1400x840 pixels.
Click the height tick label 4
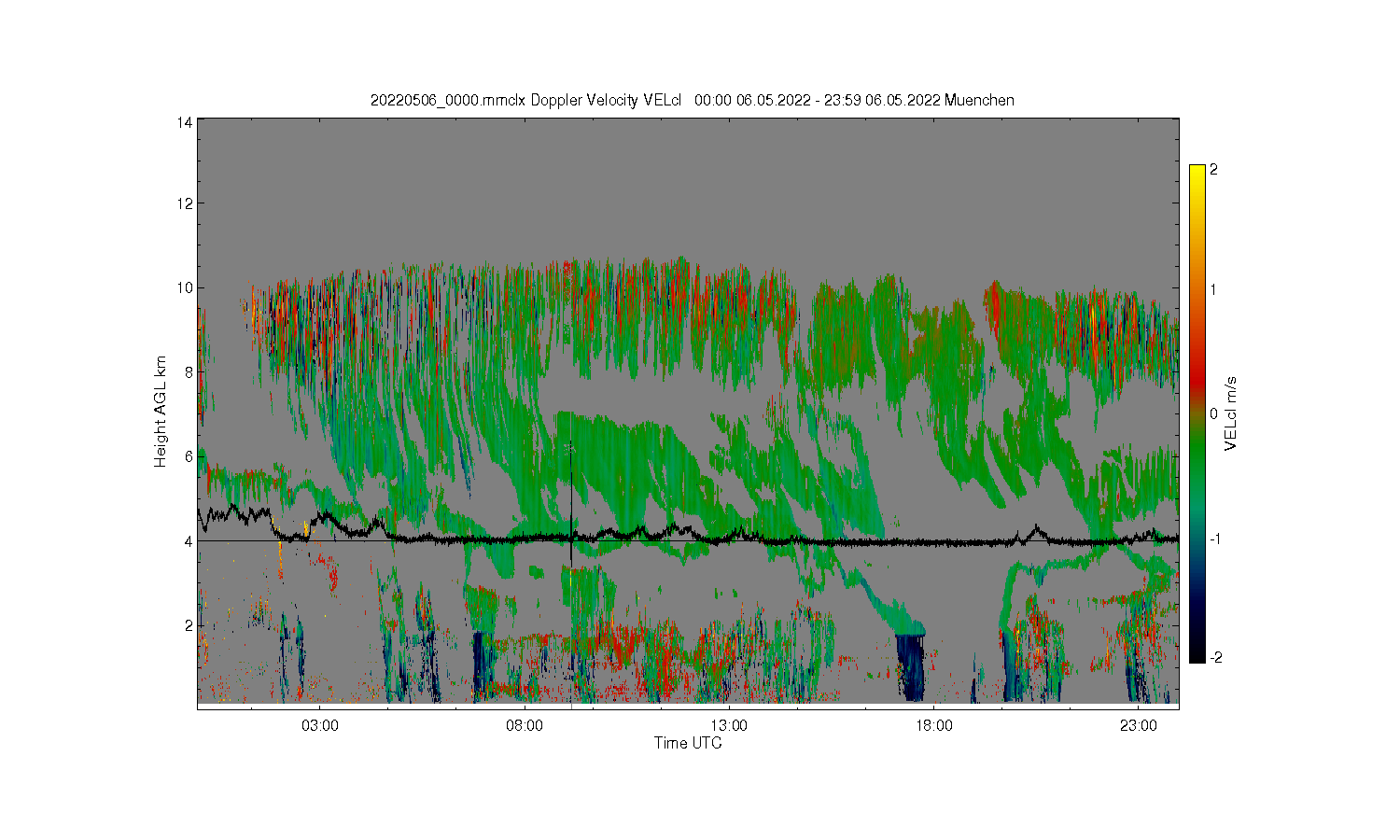point(189,540)
